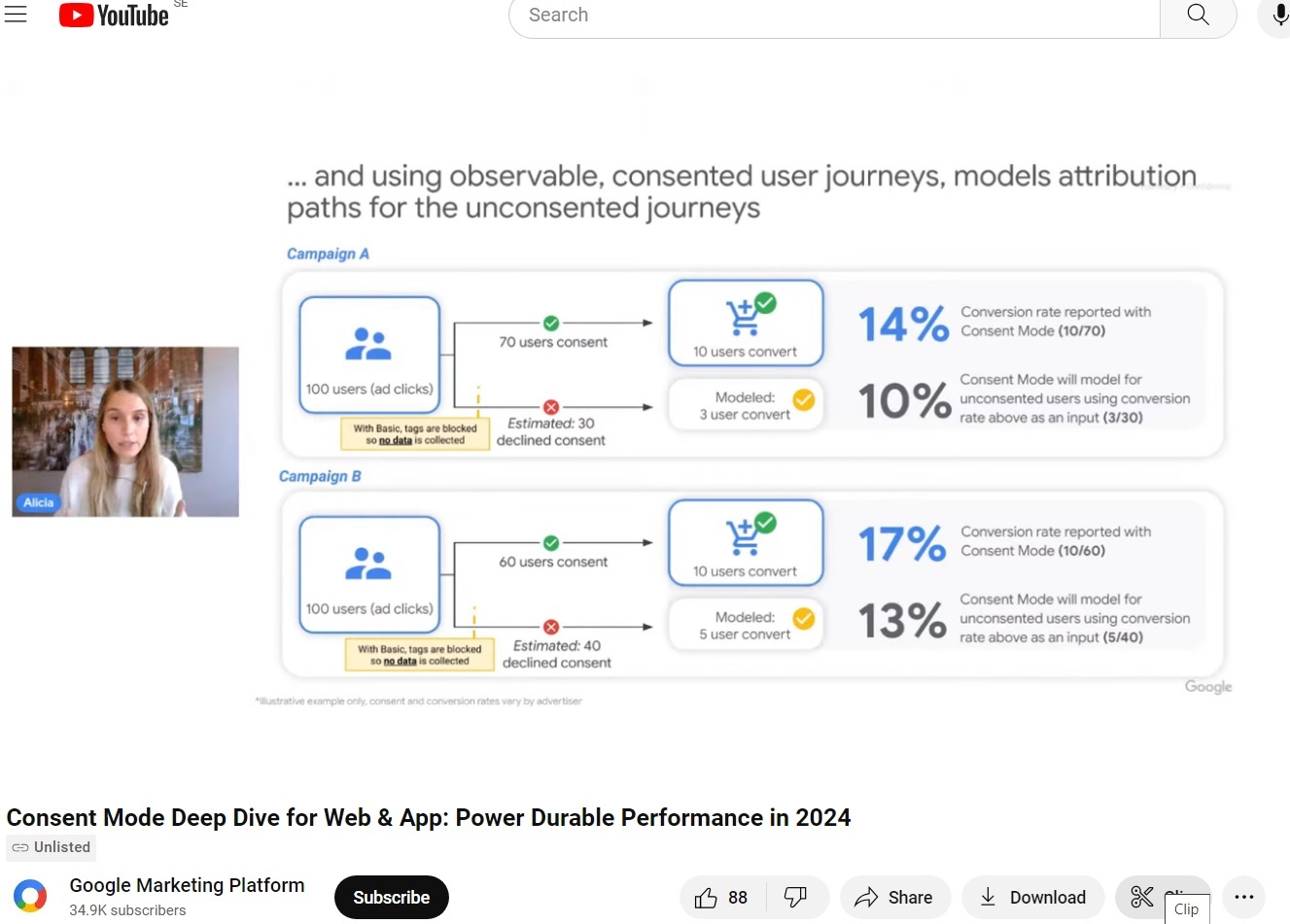Click the Alicia webcam thumbnail in video
The height and width of the screenshot is (924, 1290).
125,431
